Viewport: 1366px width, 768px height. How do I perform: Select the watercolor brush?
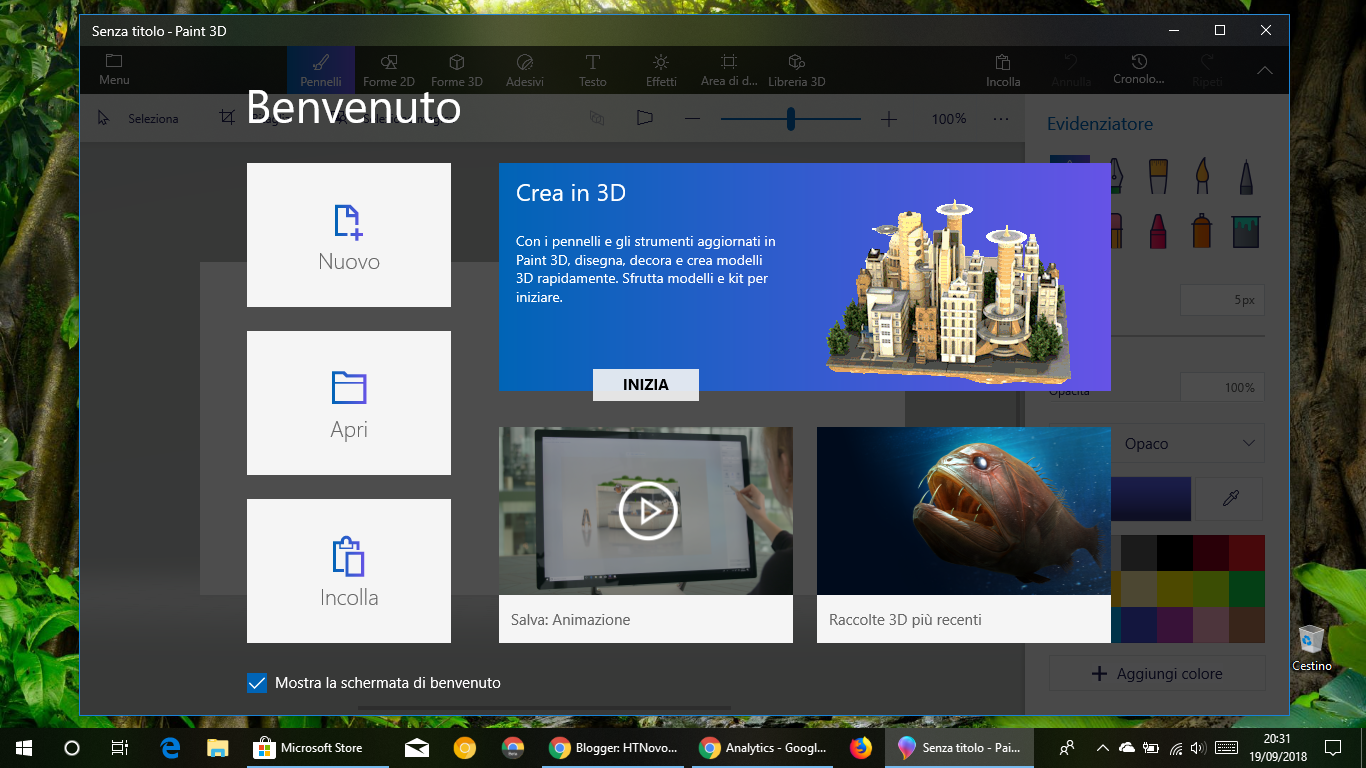[x=1203, y=176]
